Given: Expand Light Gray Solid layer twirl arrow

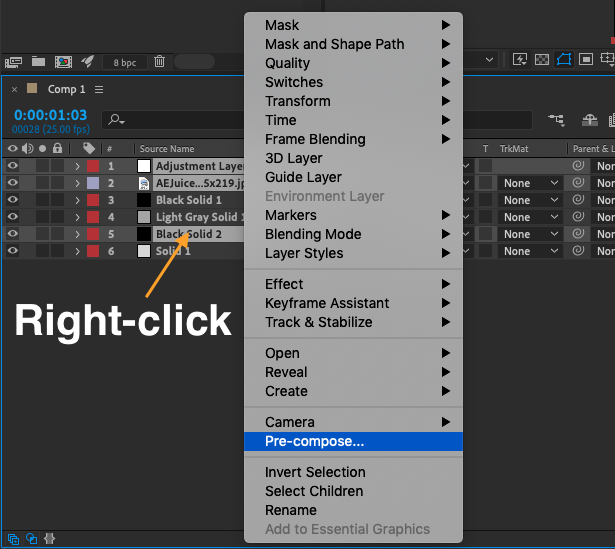Looking at the screenshot, I should [77, 217].
